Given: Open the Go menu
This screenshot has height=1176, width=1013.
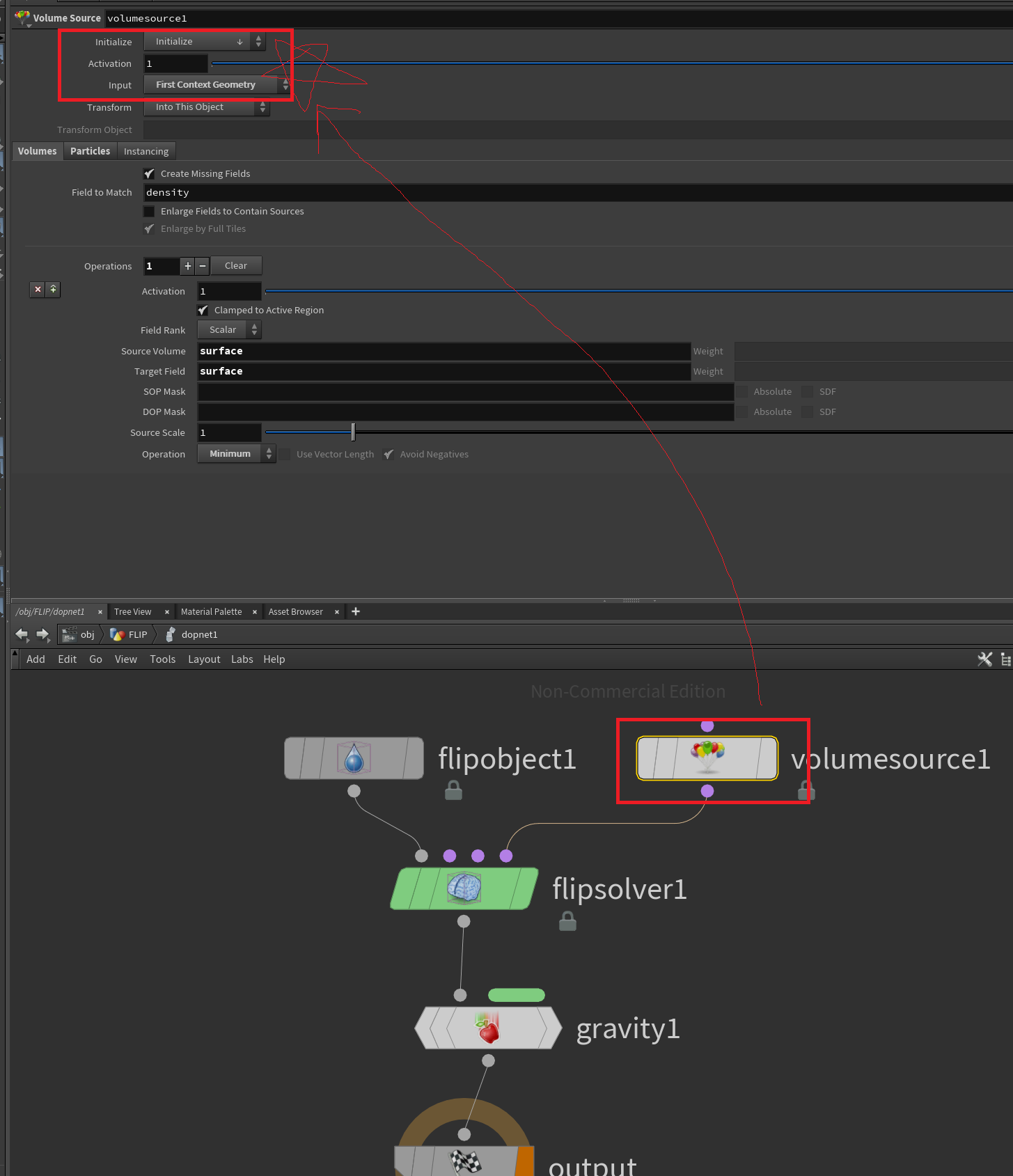Looking at the screenshot, I should 95,659.
